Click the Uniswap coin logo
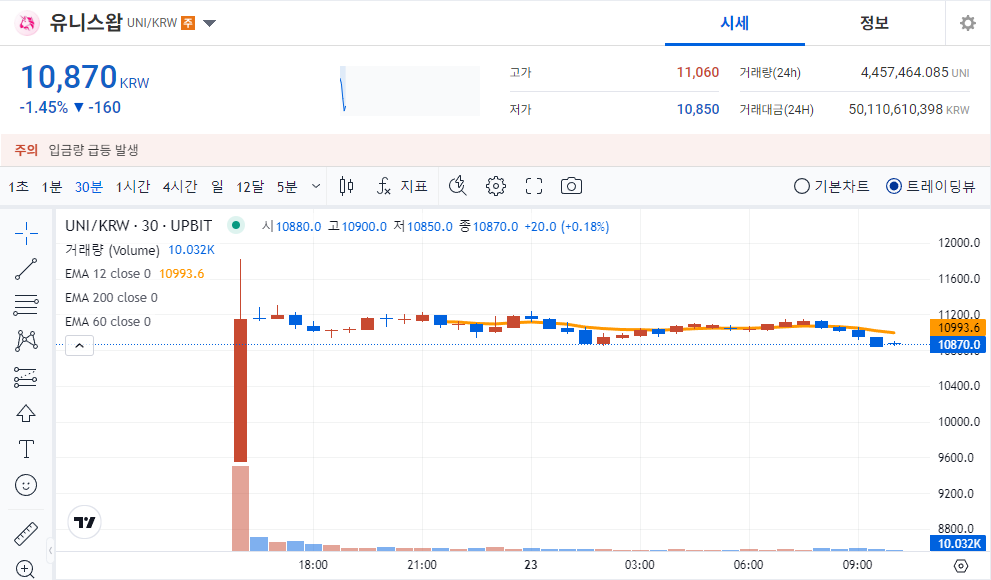991x580 pixels. tap(27, 23)
